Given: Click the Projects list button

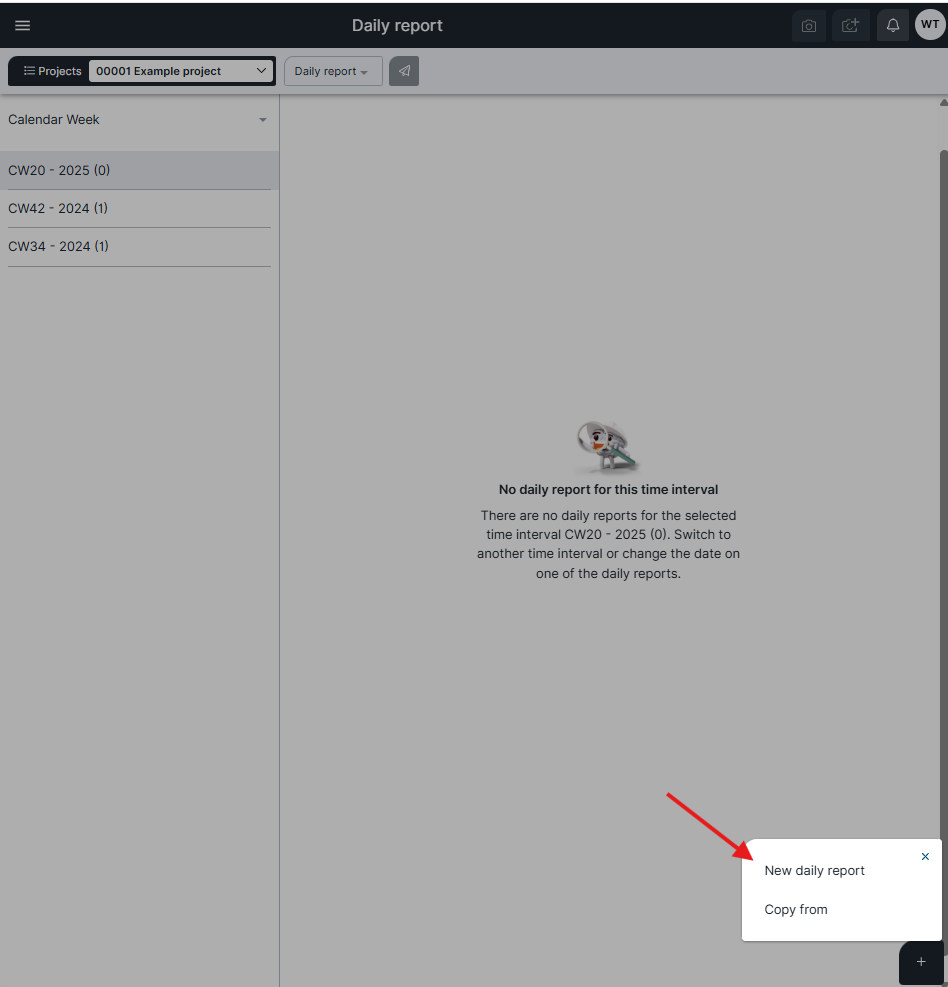Looking at the screenshot, I should coord(52,71).
